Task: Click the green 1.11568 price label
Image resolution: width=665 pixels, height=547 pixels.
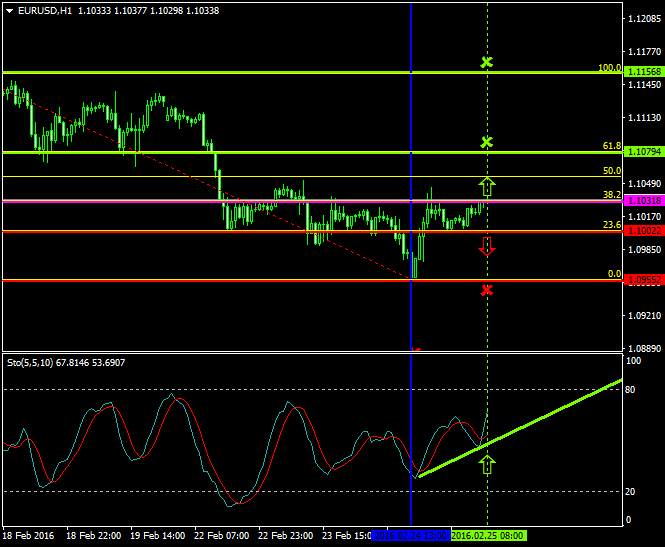Action: click(x=641, y=72)
